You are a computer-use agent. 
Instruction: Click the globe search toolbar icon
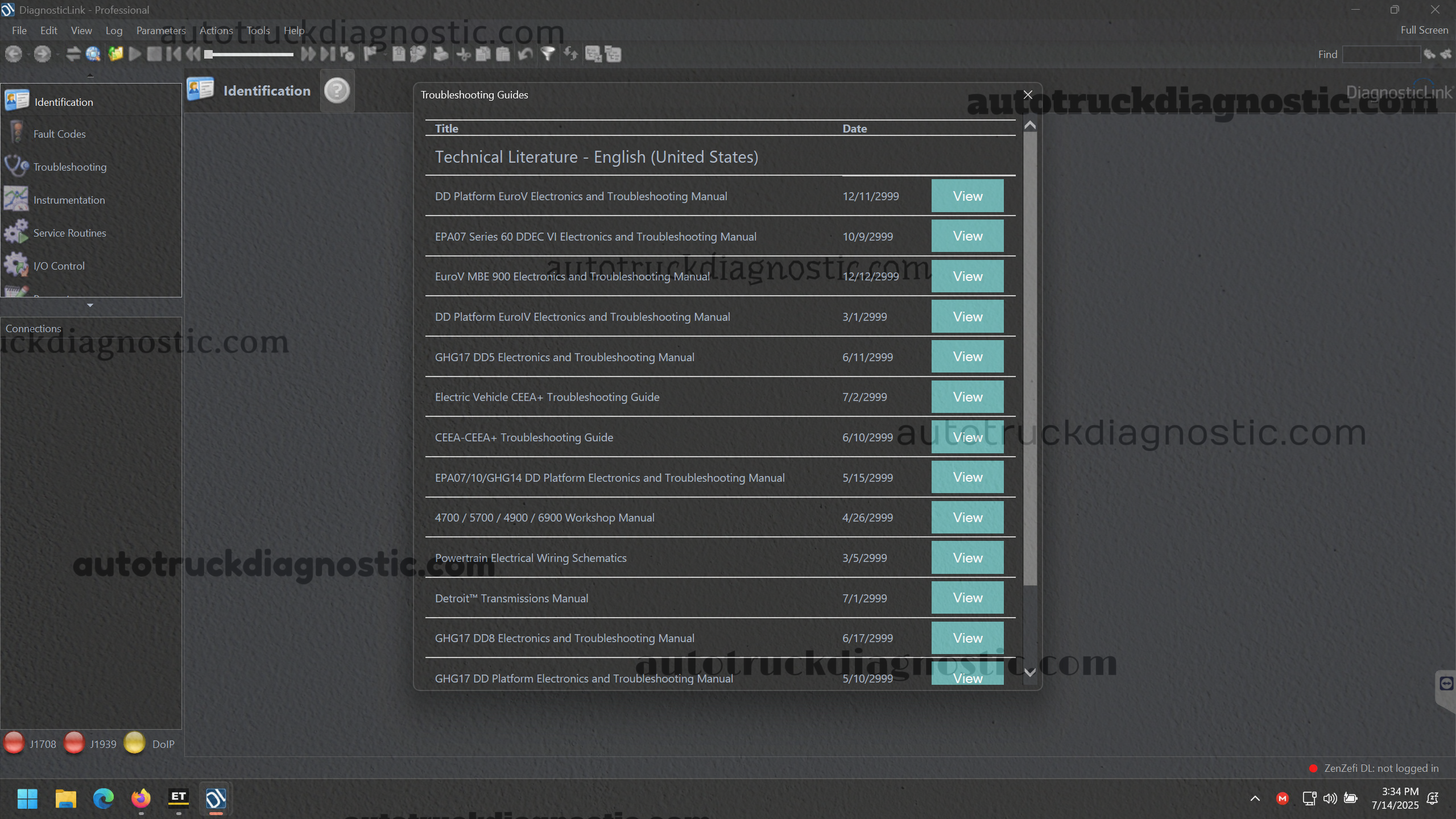93,54
